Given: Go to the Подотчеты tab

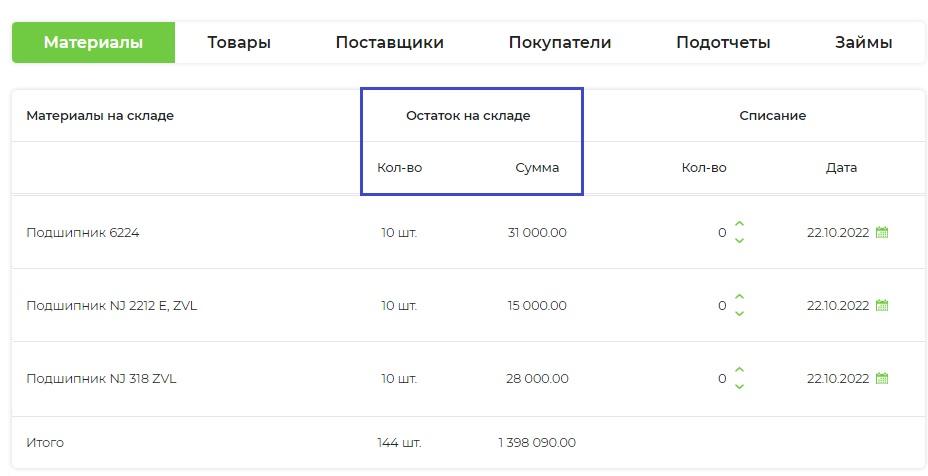Looking at the screenshot, I should click(723, 43).
